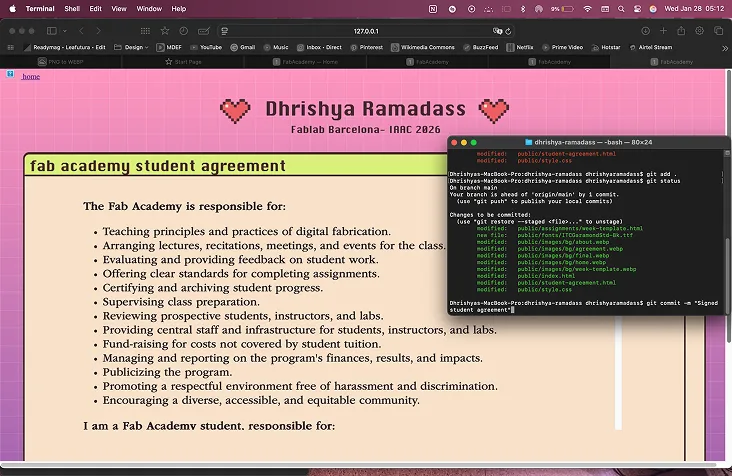Open Spotlight search icon in menu bar

coord(621,8)
